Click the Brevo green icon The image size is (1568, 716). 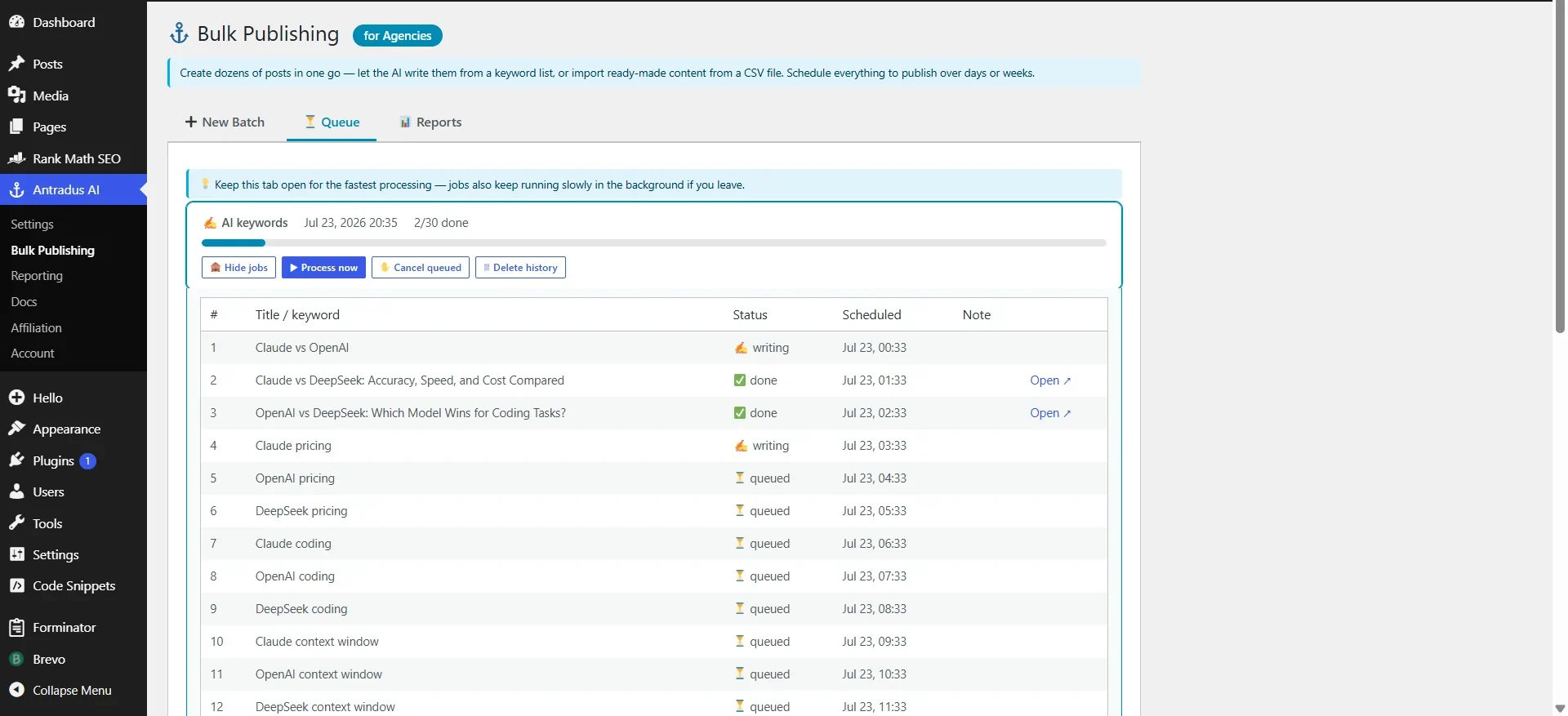point(16,659)
